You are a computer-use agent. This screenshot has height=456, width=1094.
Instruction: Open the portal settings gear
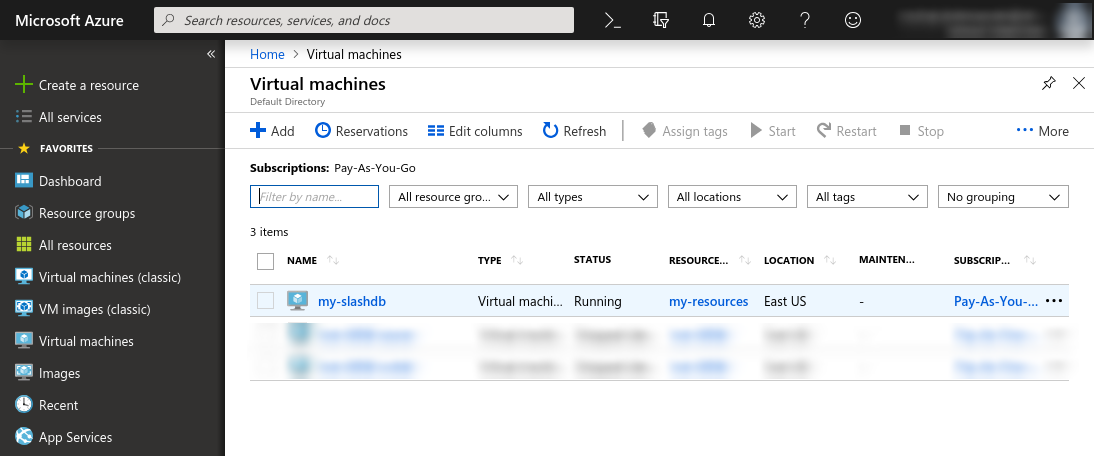(x=757, y=20)
